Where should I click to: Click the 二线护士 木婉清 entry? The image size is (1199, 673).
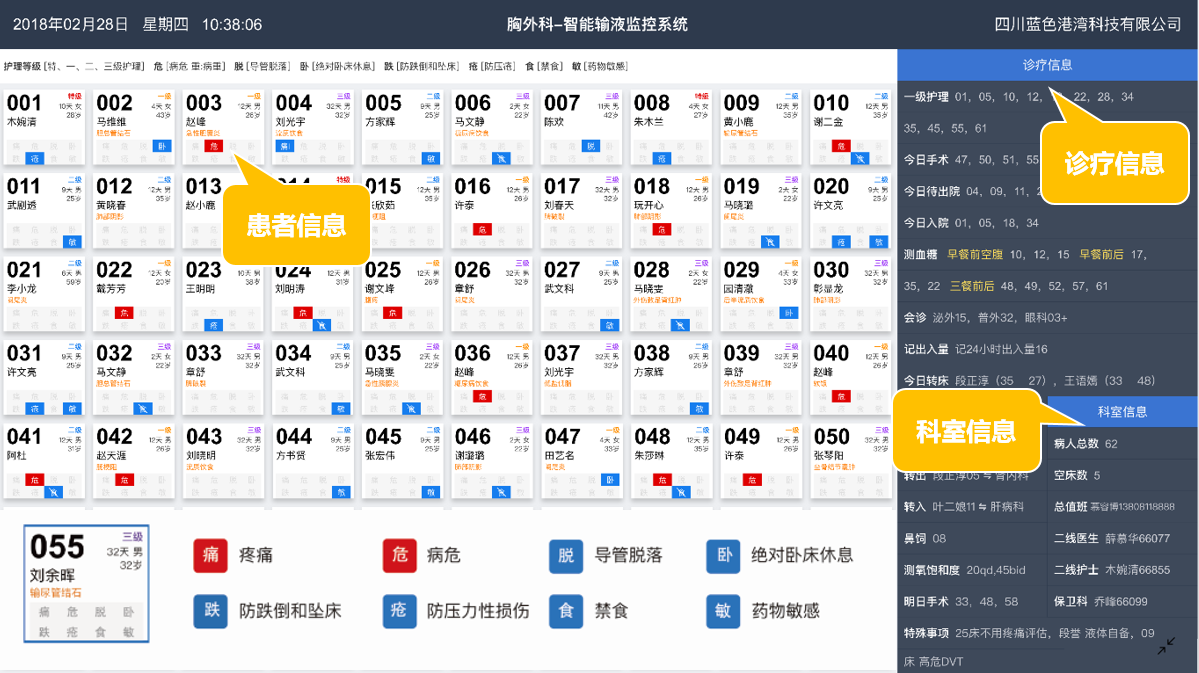pos(1122,570)
